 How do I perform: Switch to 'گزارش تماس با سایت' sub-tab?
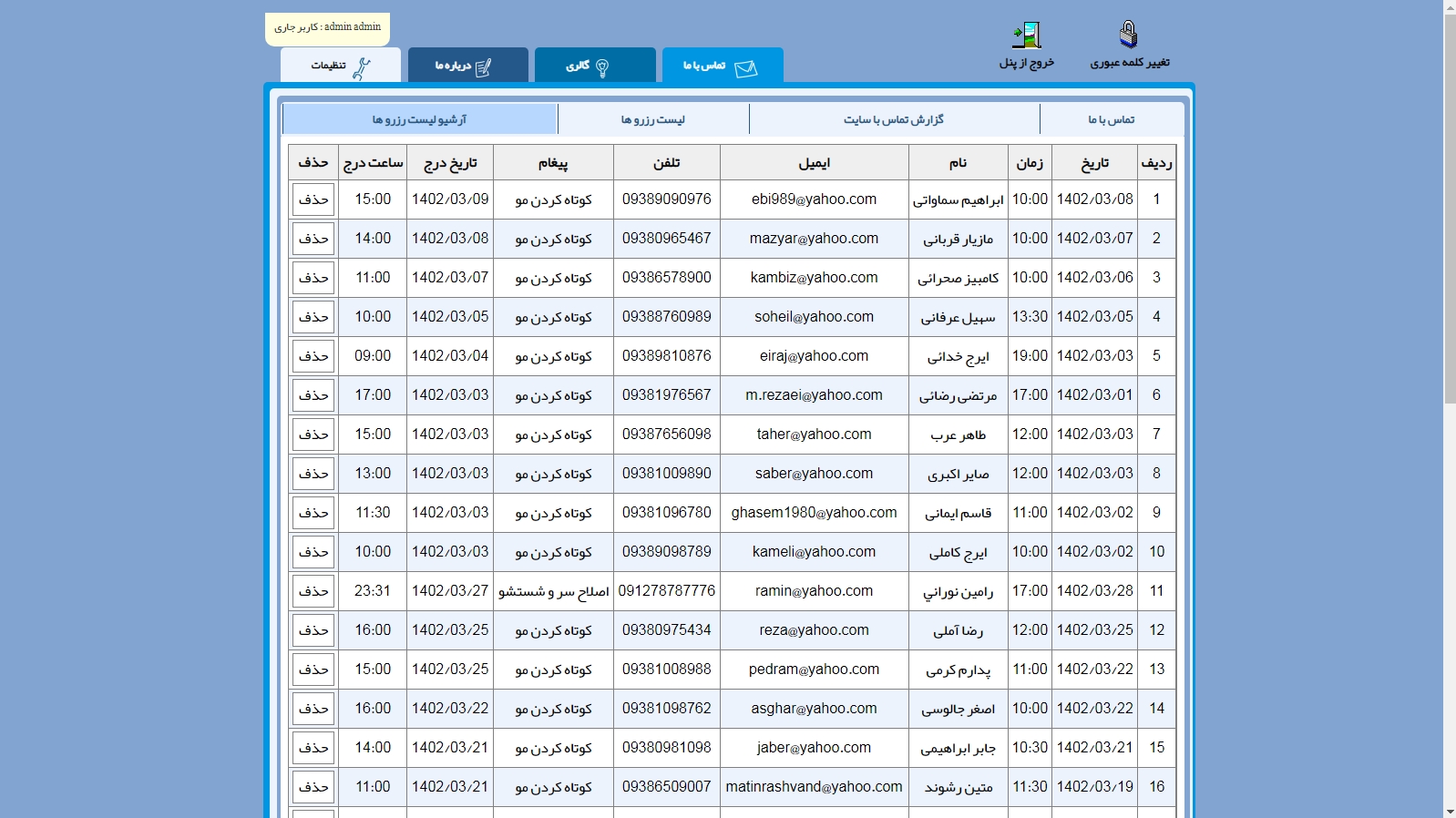pyautogui.click(x=894, y=119)
